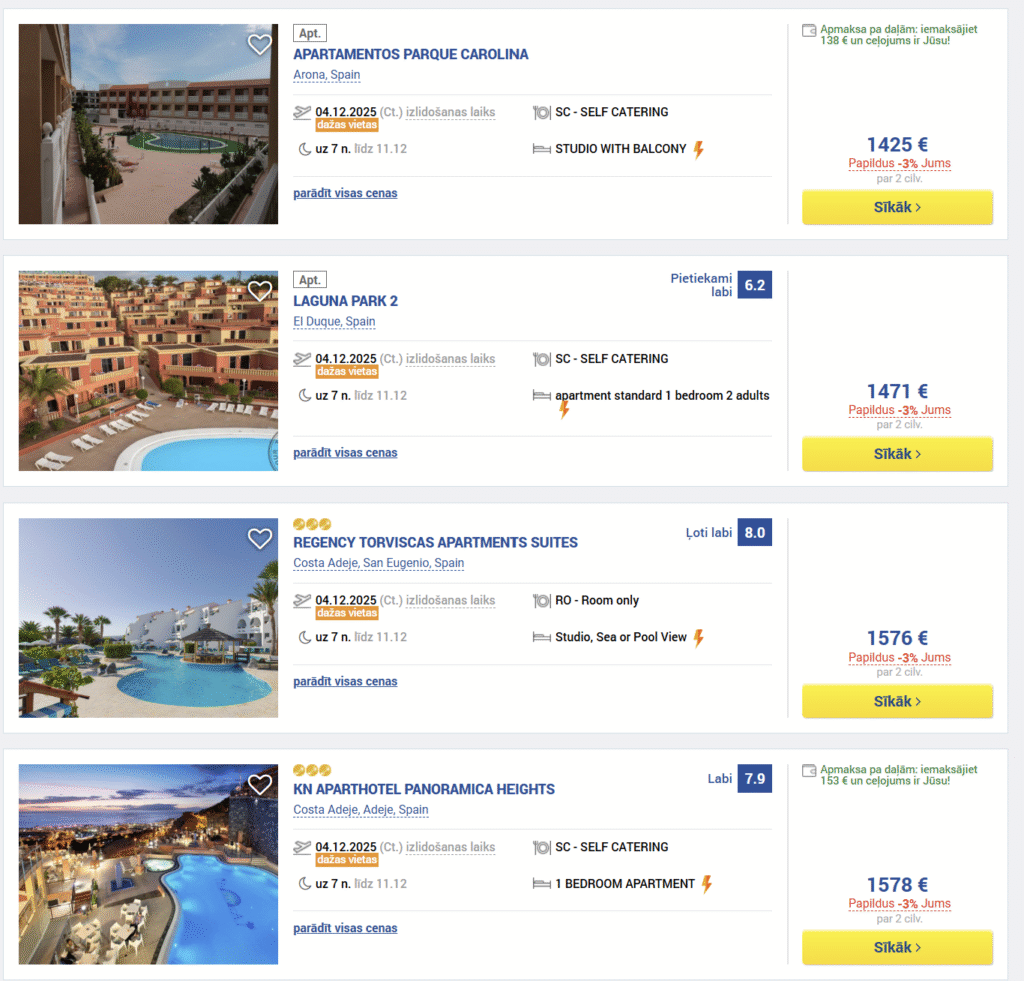
Task: Favorite Apartamentos Parque Carolina with heart icon
Action: coord(260,45)
